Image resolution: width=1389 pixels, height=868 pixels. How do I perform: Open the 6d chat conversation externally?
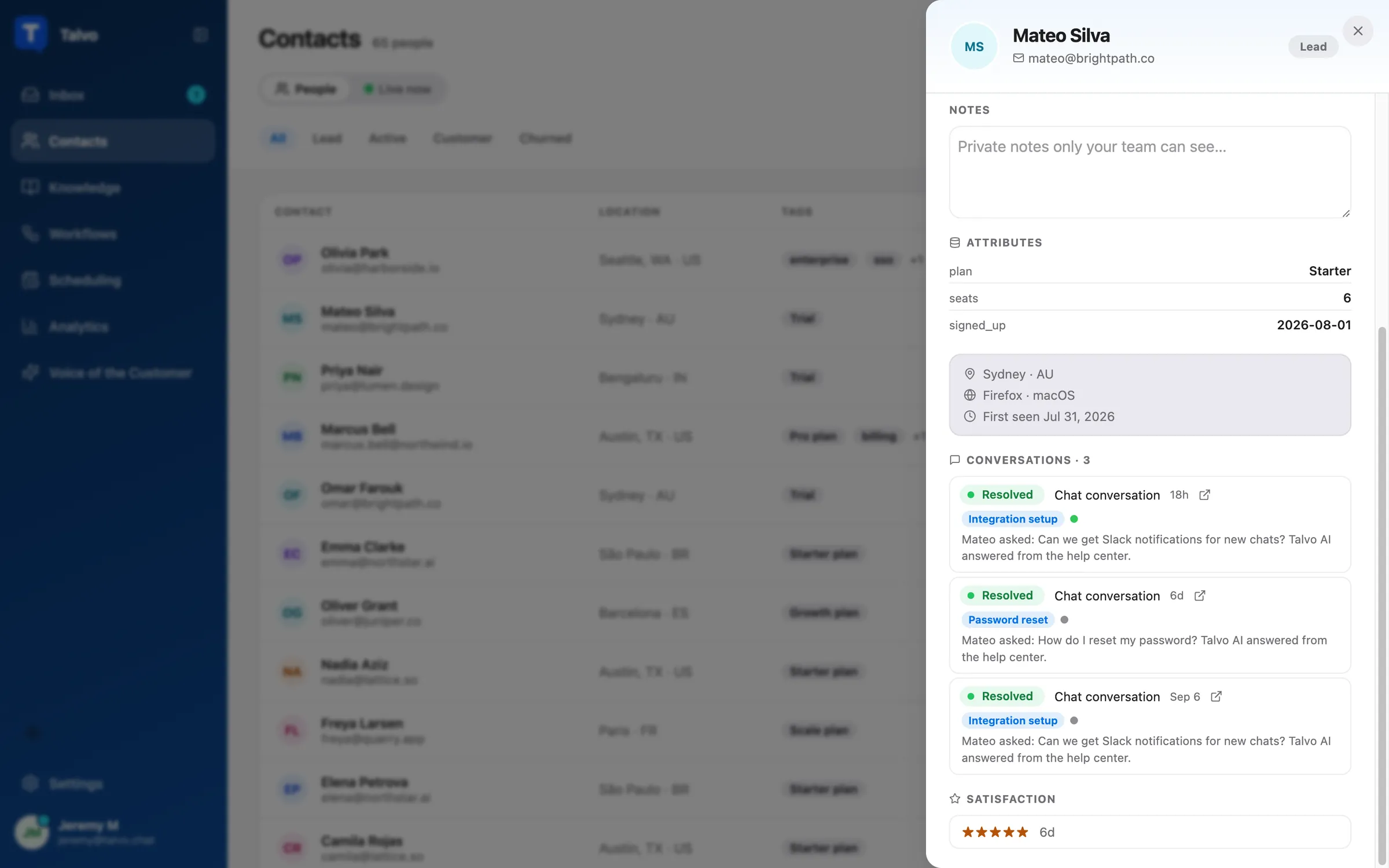coord(1200,595)
